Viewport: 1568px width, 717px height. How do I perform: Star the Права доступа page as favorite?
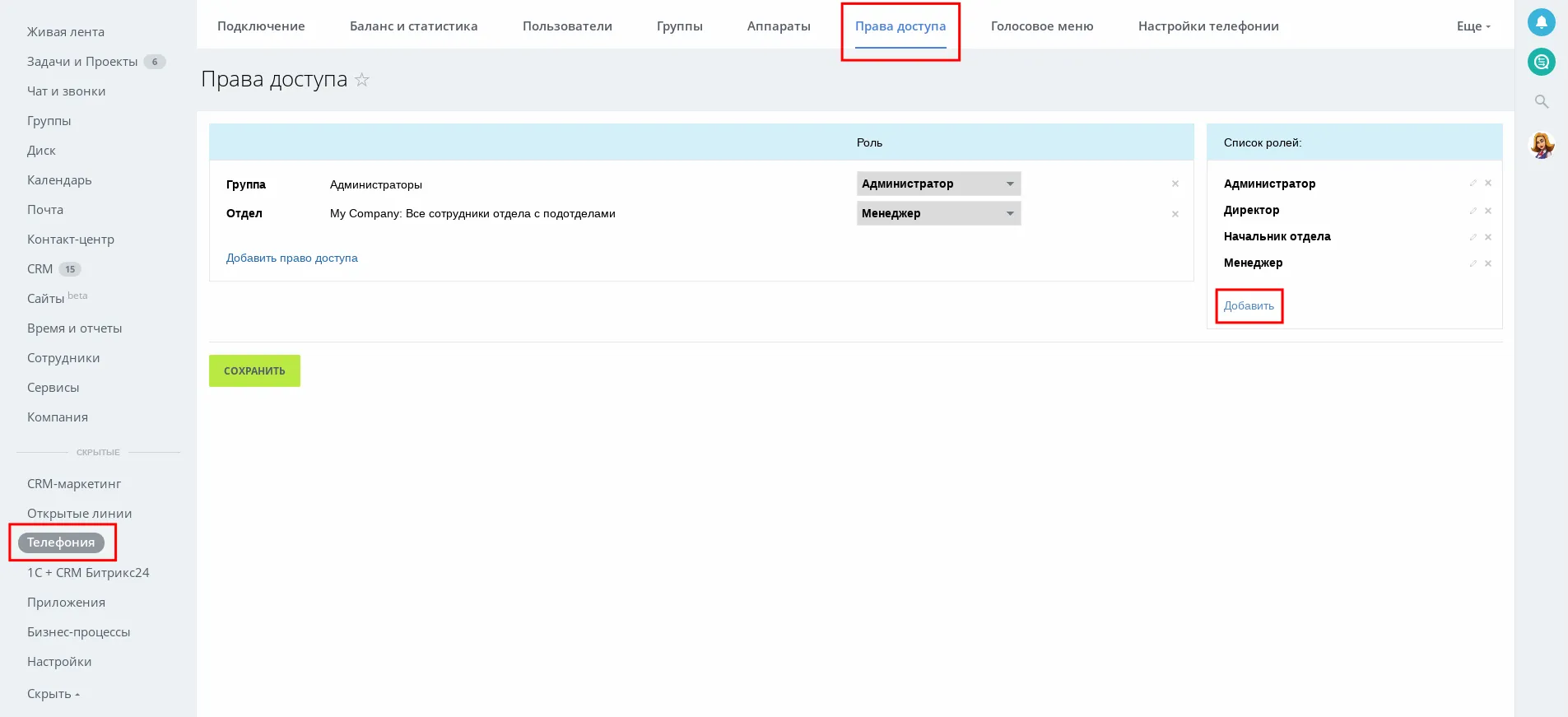[362, 80]
